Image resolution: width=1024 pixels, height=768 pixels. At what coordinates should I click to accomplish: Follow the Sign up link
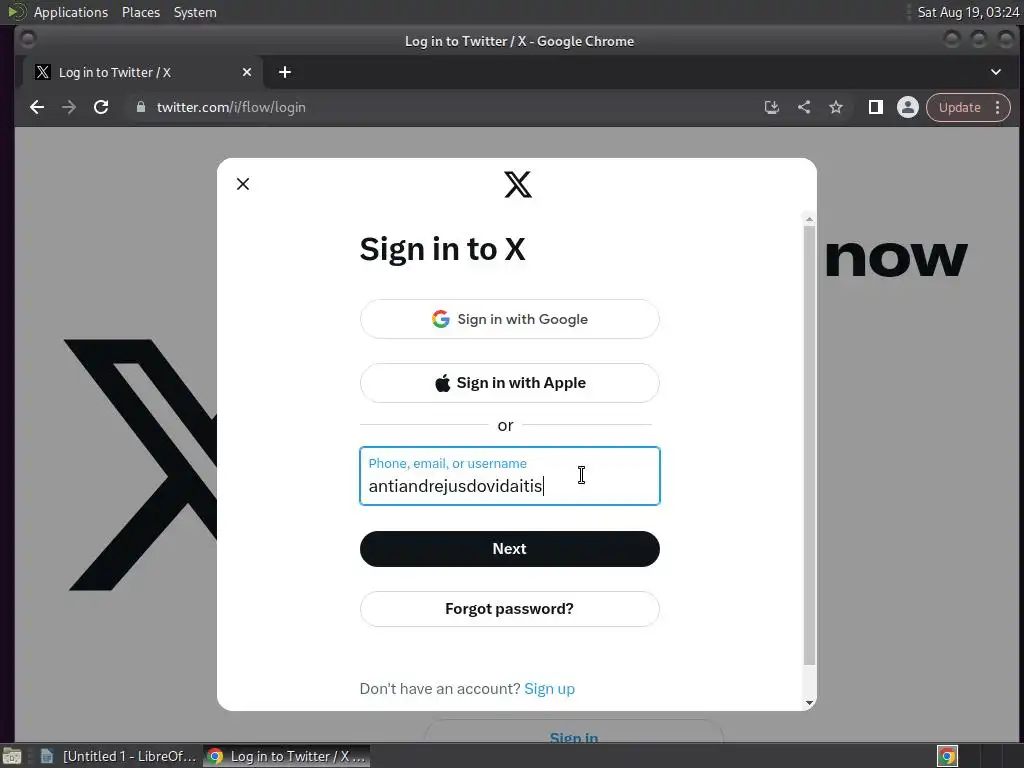point(549,689)
